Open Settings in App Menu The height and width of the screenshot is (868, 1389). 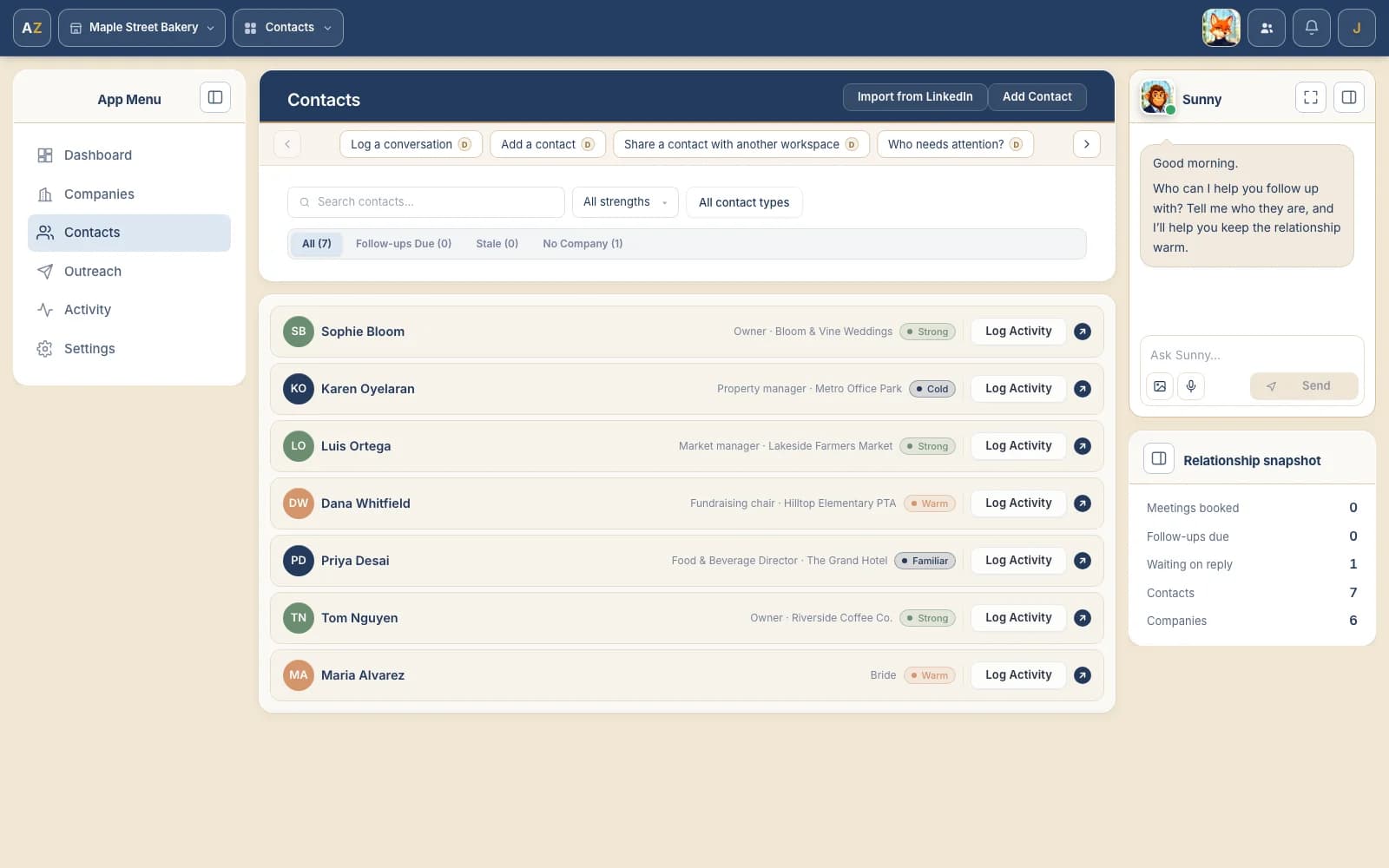click(x=129, y=349)
